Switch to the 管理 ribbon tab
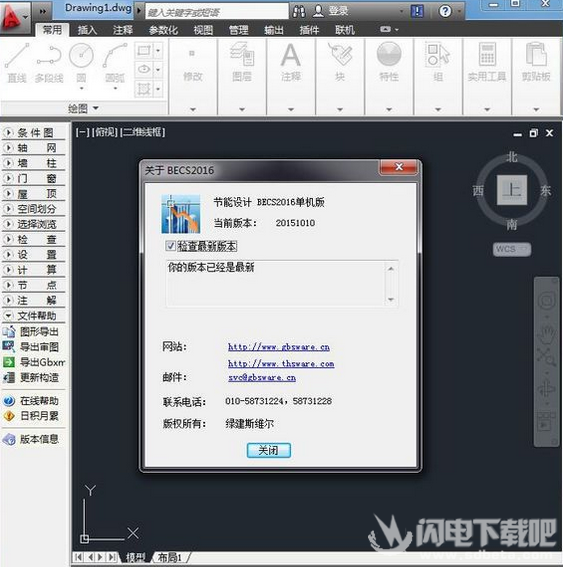Image resolution: width=563 pixels, height=567 pixels. pos(238,30)
